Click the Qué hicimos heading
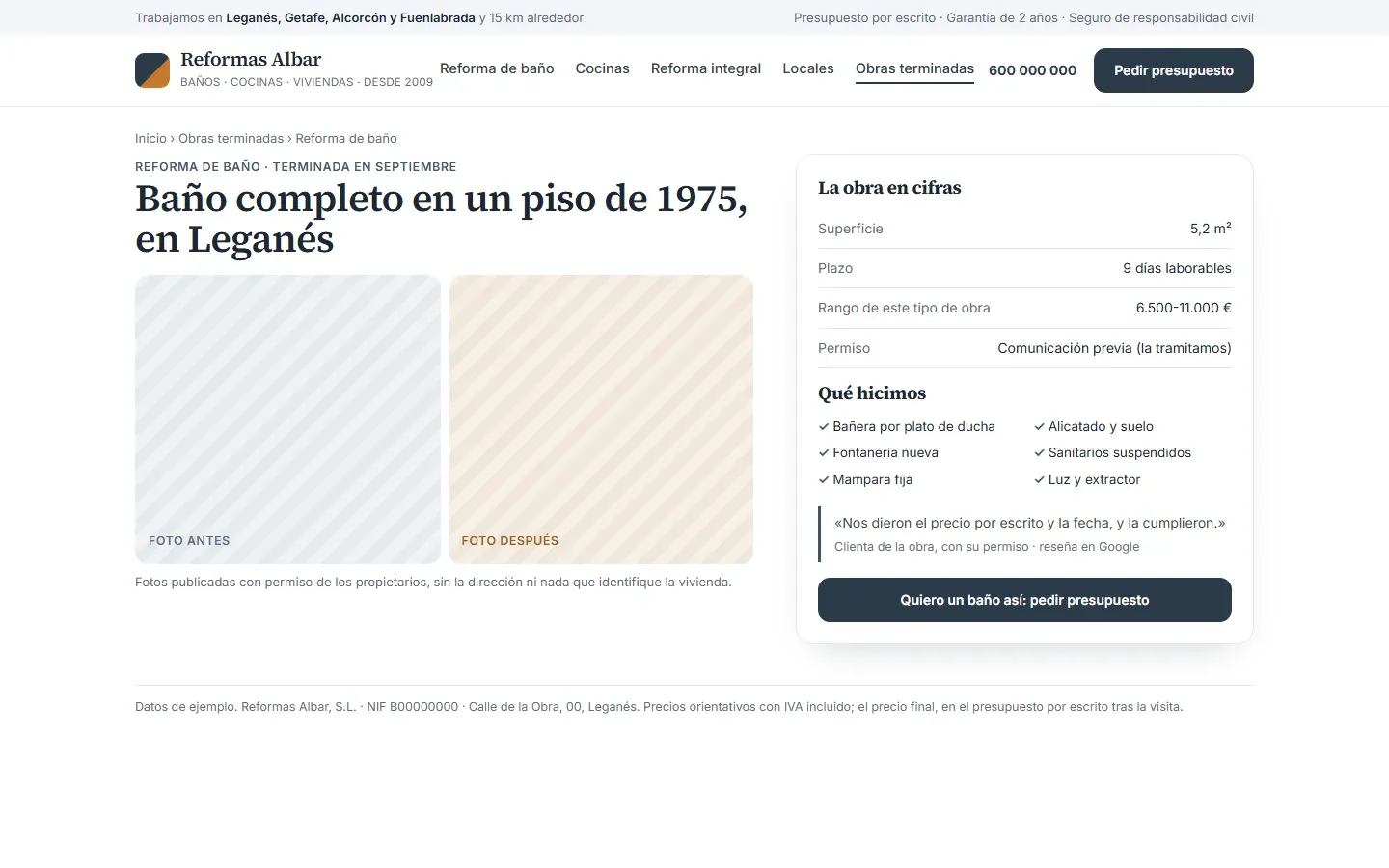This screenshot has height=868, width=1389. click(872, 393)
